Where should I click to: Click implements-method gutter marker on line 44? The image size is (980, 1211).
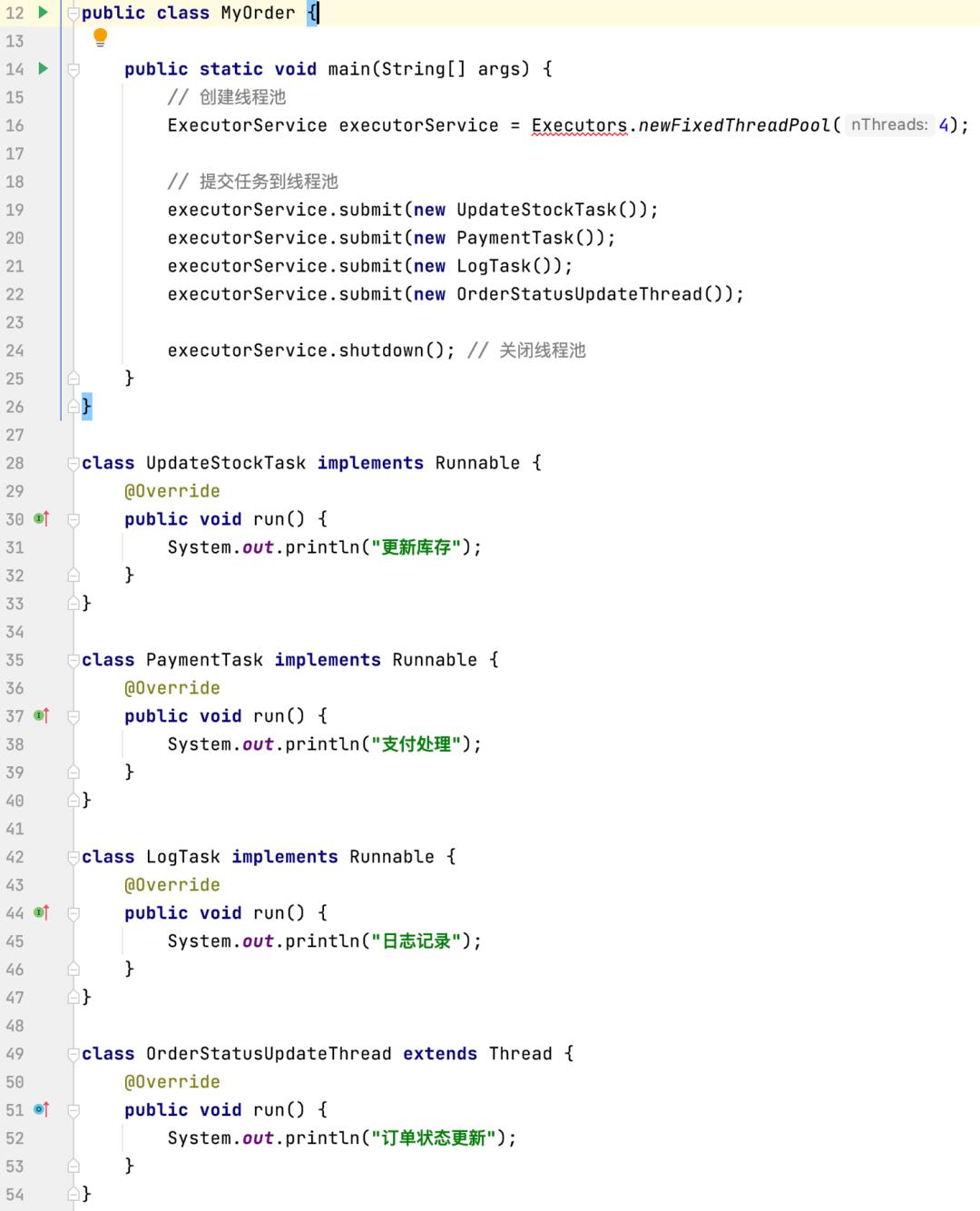[42, 913]
